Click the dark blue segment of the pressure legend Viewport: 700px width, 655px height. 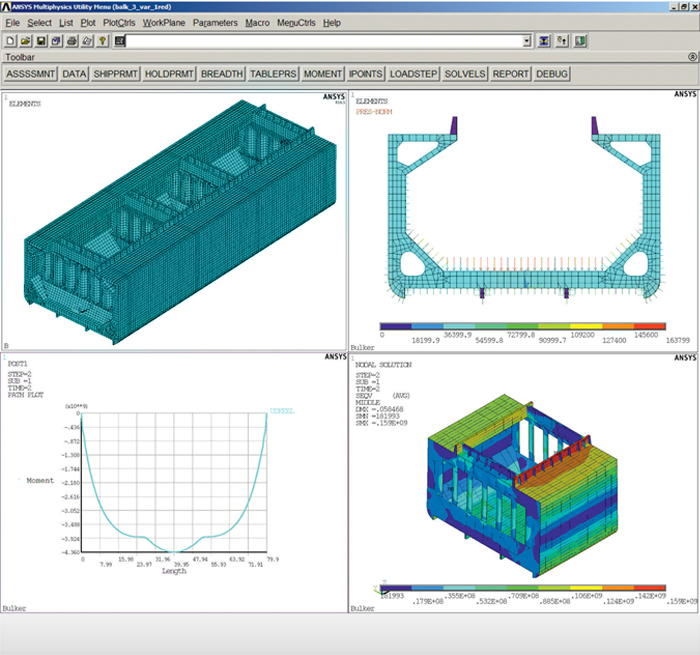pos(396,326)
